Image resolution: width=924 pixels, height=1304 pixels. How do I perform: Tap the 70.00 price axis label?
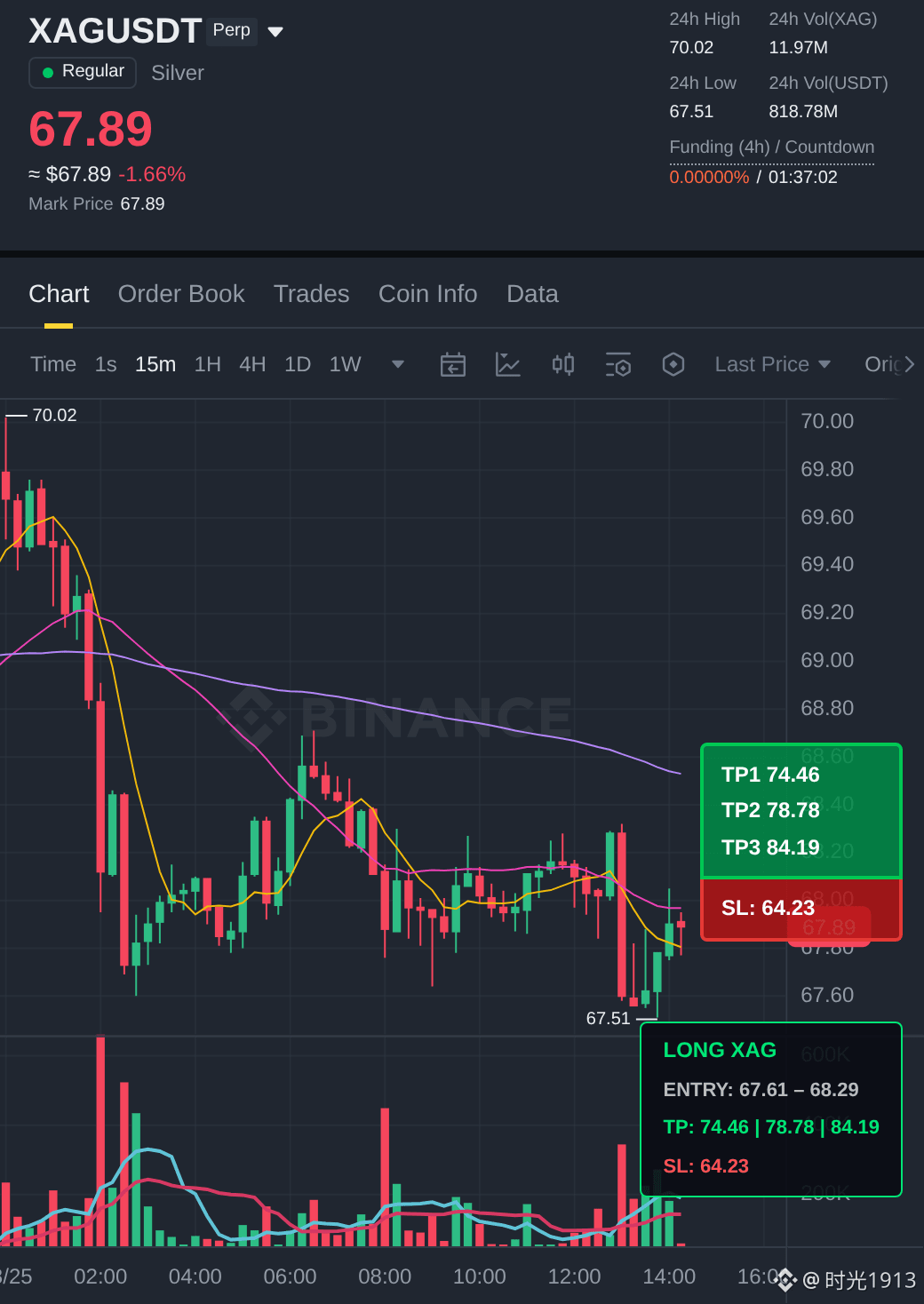click(827, 421)
